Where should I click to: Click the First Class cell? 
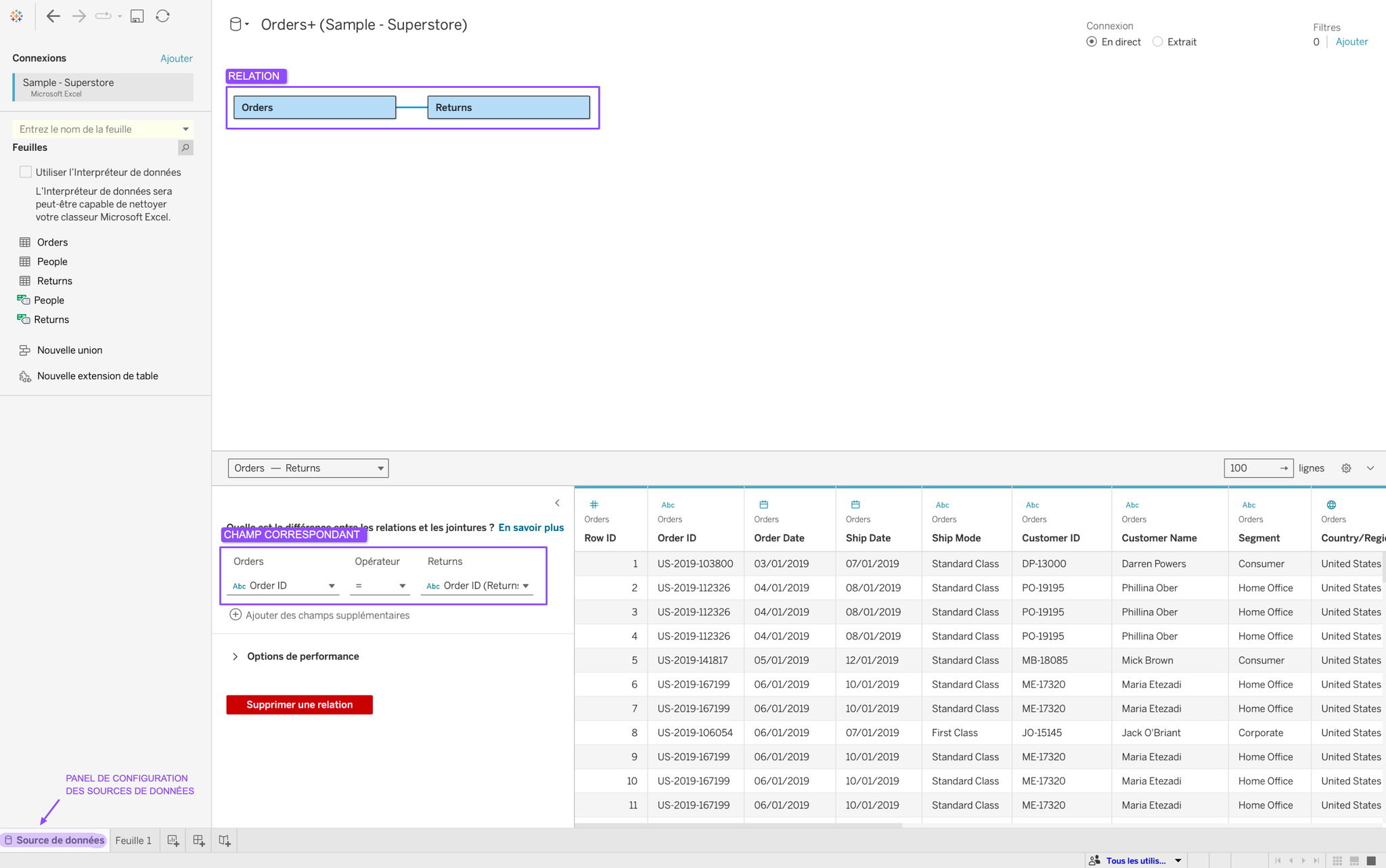(966, 733)
